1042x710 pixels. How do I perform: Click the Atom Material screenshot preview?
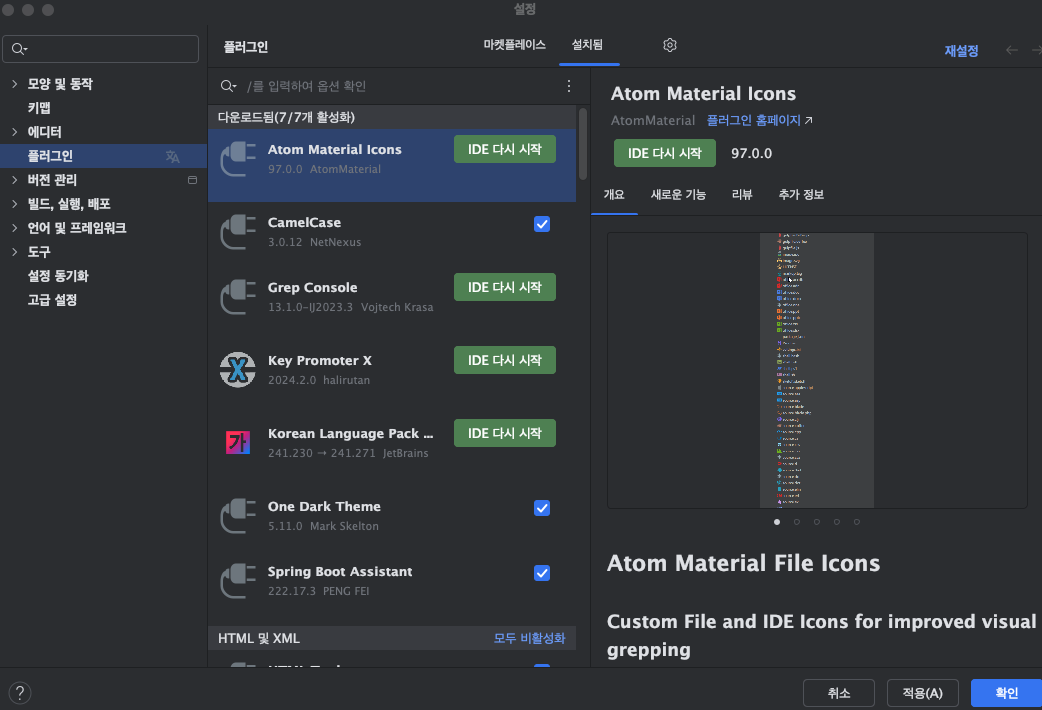817,370
